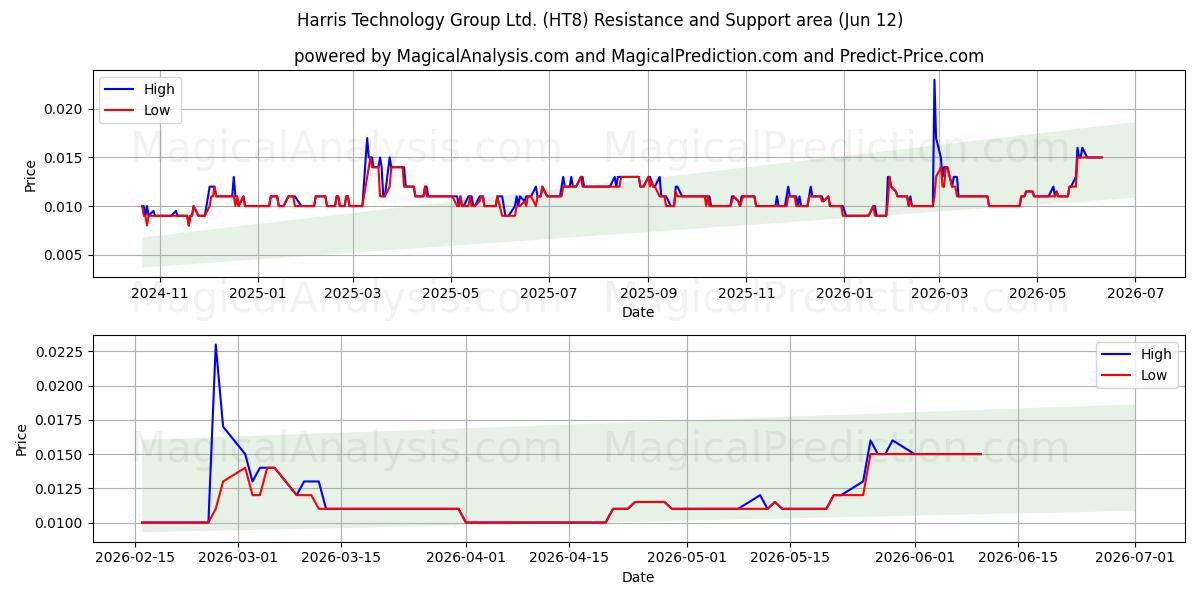Viewport: 1200px width, 600px height.
Task: Click the 2026-03 tick label
Action: tap(938, 293)
